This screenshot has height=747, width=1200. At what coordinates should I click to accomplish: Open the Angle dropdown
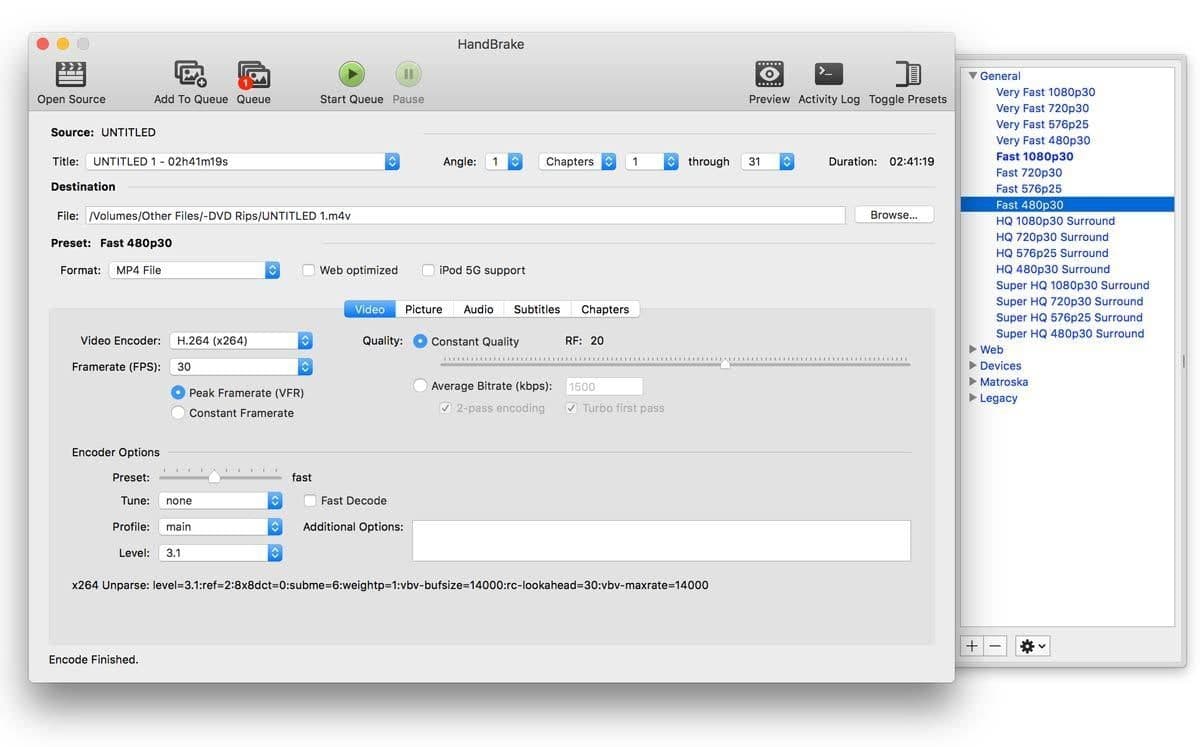pyautogui.click(x=504, y=161)
